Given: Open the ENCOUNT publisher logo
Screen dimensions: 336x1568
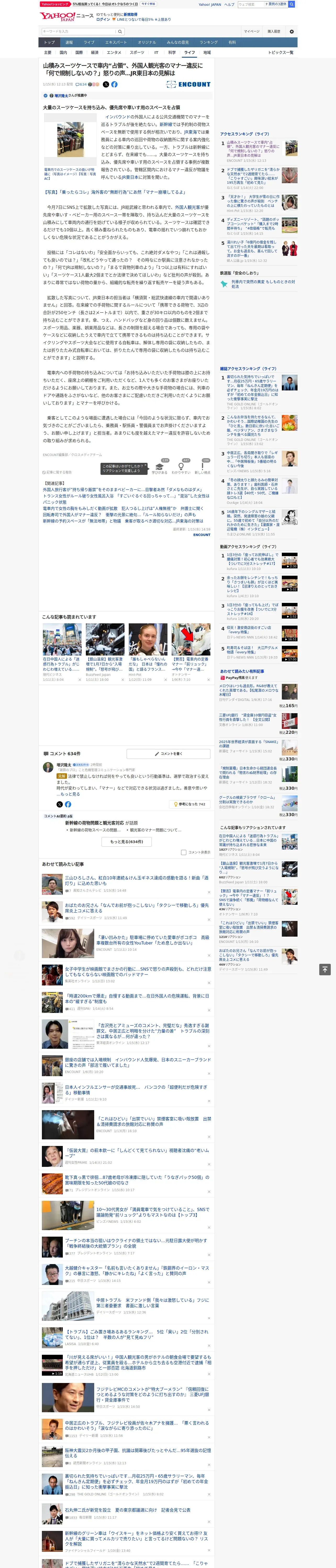Looking at the screenshot, I should point(188,85).
